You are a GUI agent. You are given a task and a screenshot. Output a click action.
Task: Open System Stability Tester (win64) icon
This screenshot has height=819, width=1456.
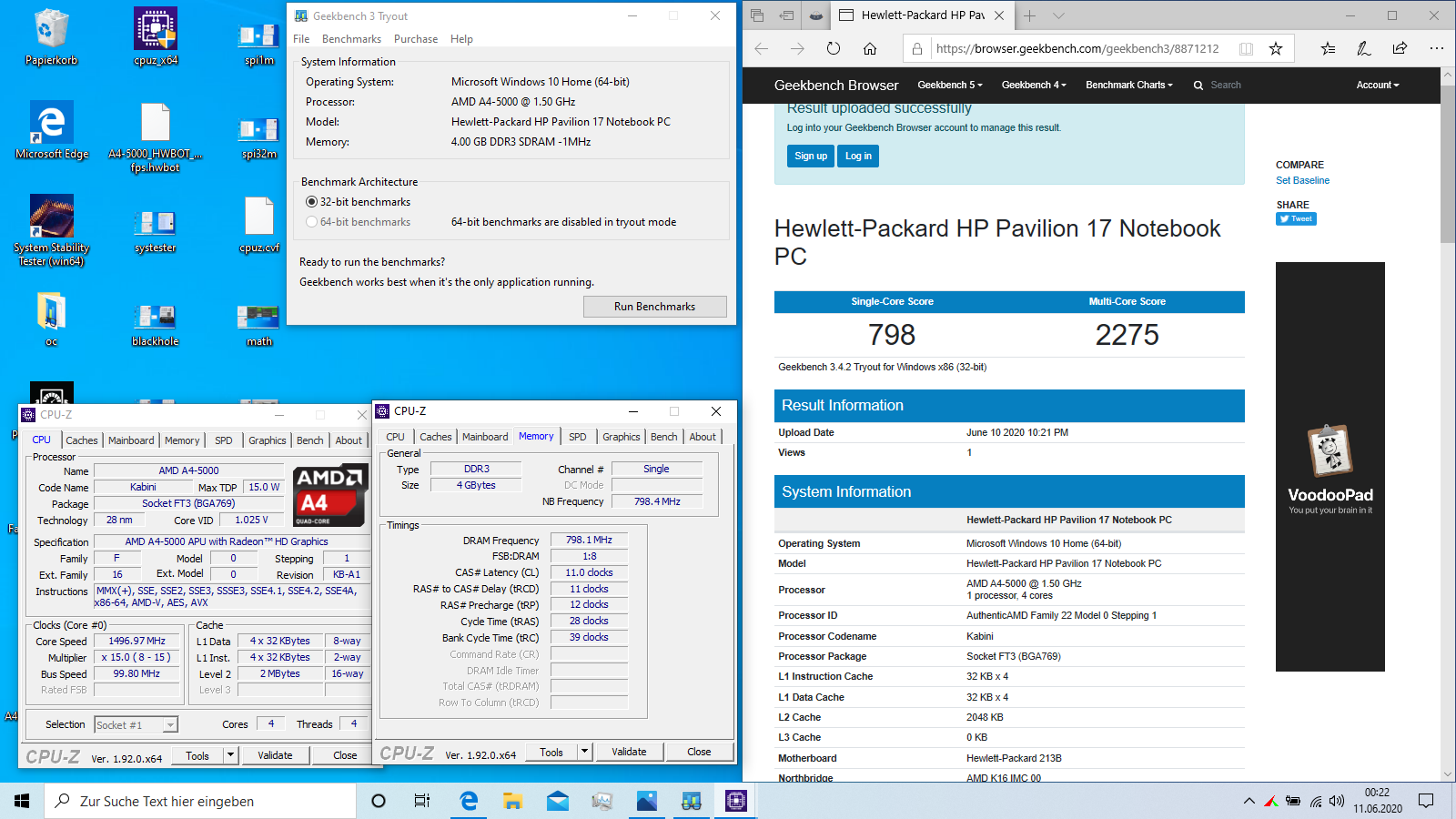(52, 231)
